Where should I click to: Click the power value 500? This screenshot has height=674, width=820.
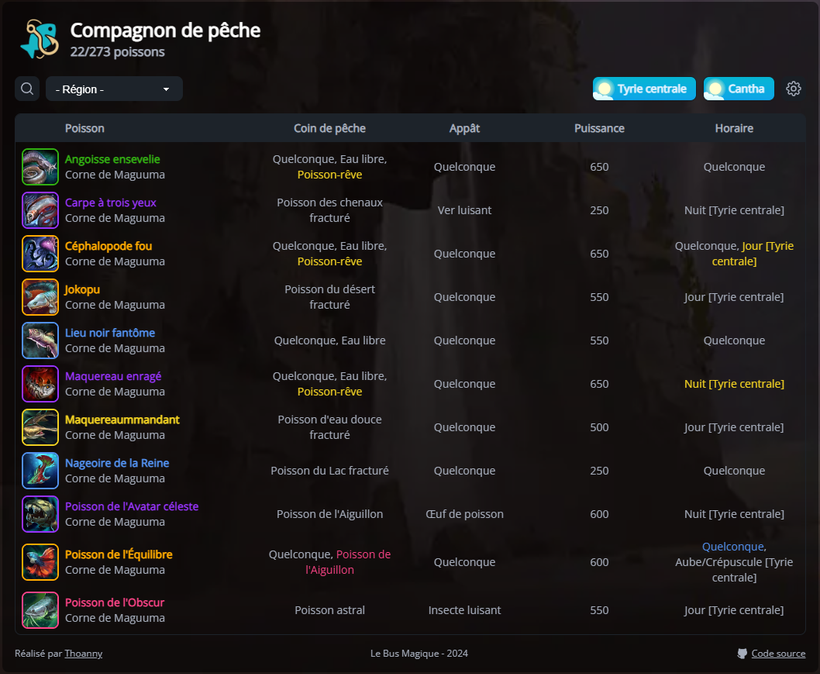coord(599,427)
